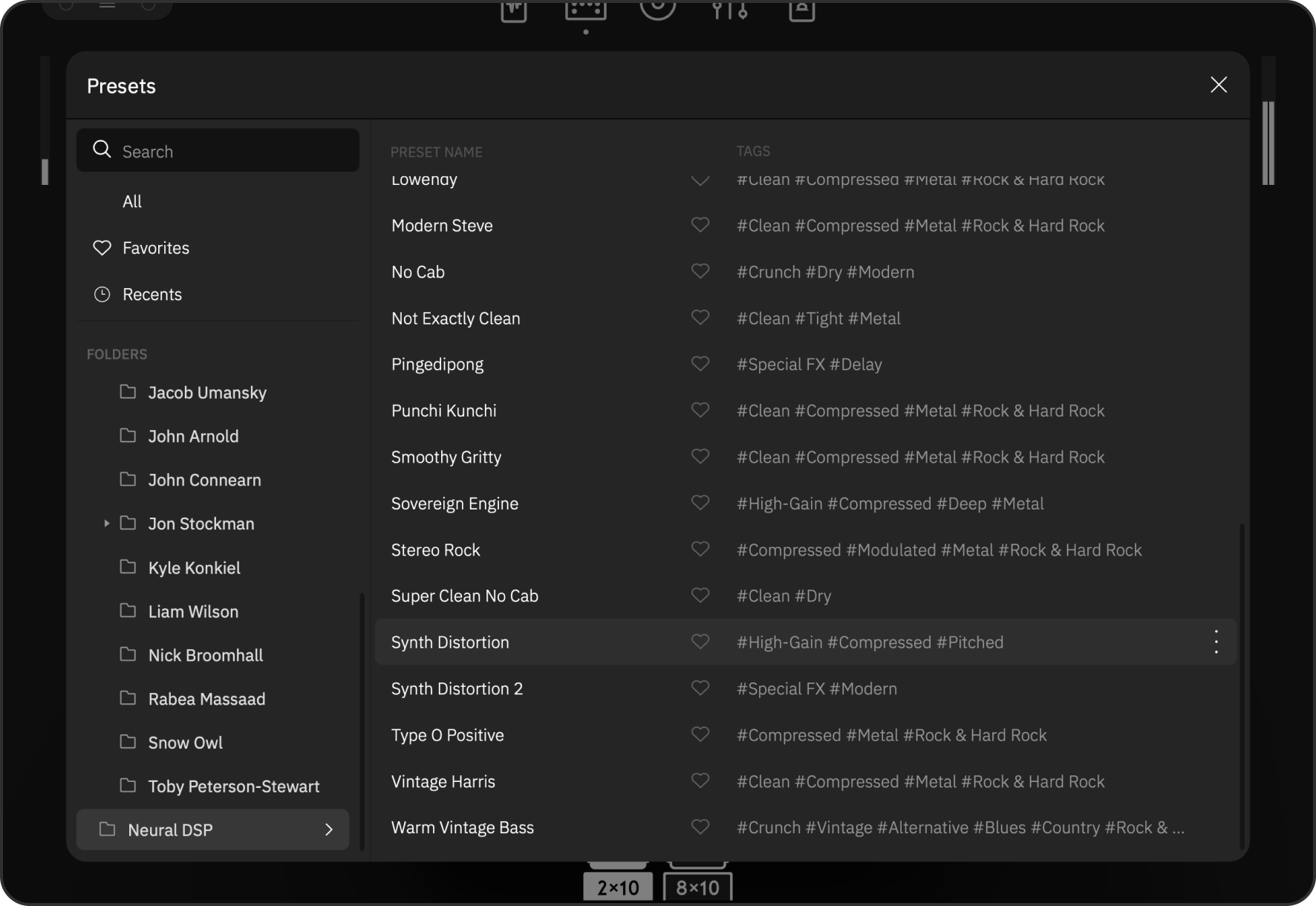Viewport: 1316px width, 906px height.
Task: Favorite the Stereo Rock preset
Action: tap(700, 549)
